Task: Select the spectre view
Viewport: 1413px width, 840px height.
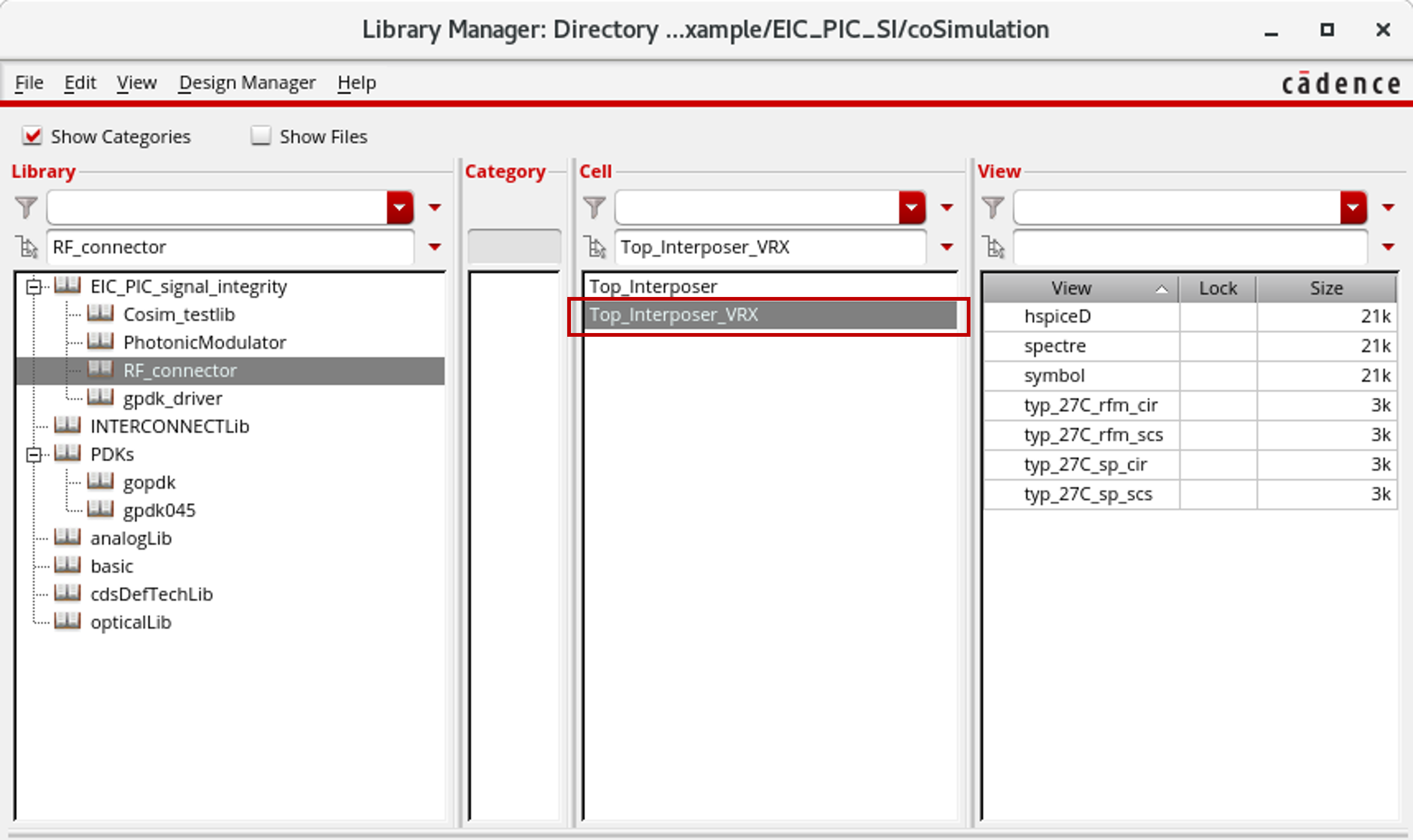Action: tap(1190, 346)
